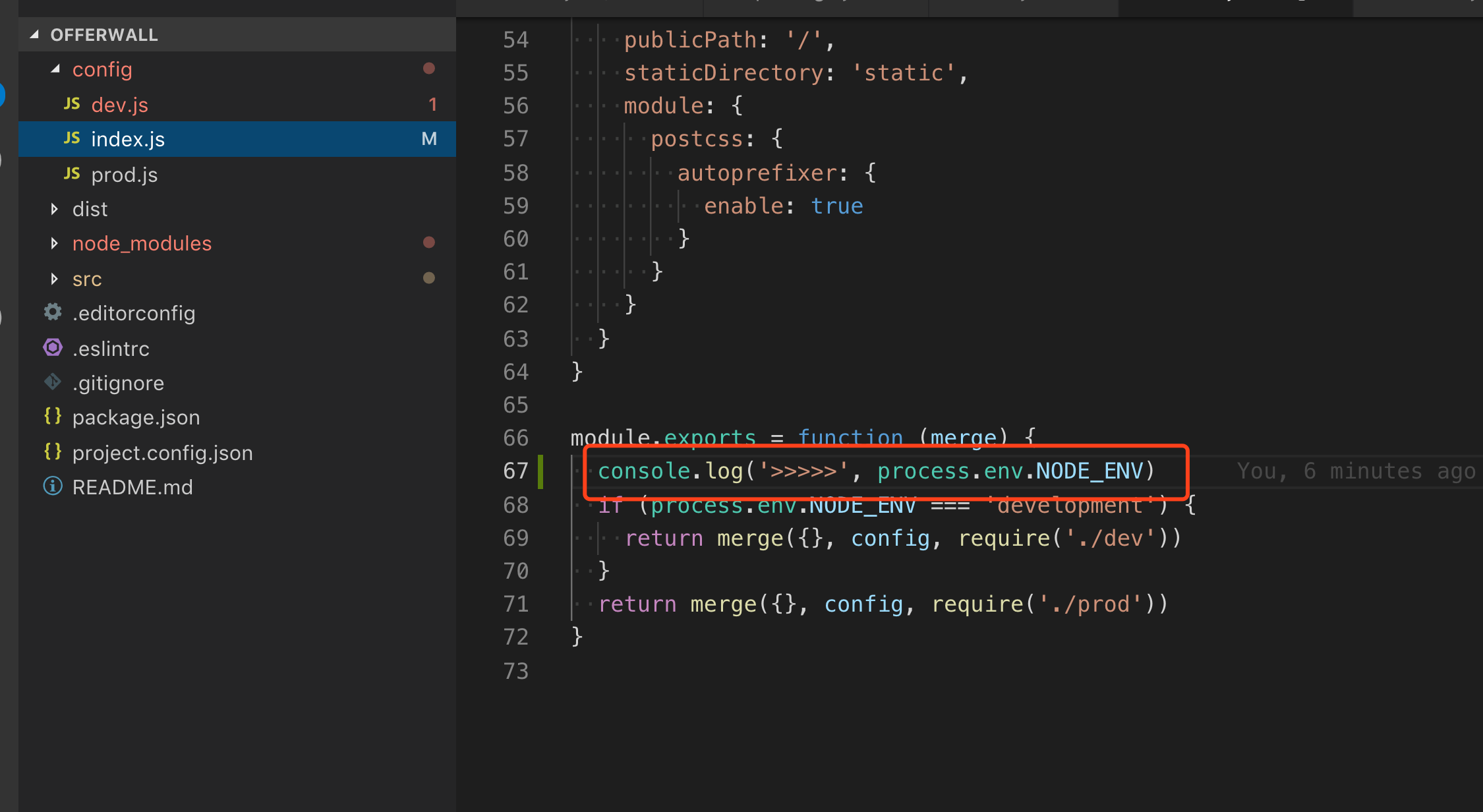Click the JS icon beside prod.js
The width and height of the screenshot is (1483, 812).
[x=72, y=174]
